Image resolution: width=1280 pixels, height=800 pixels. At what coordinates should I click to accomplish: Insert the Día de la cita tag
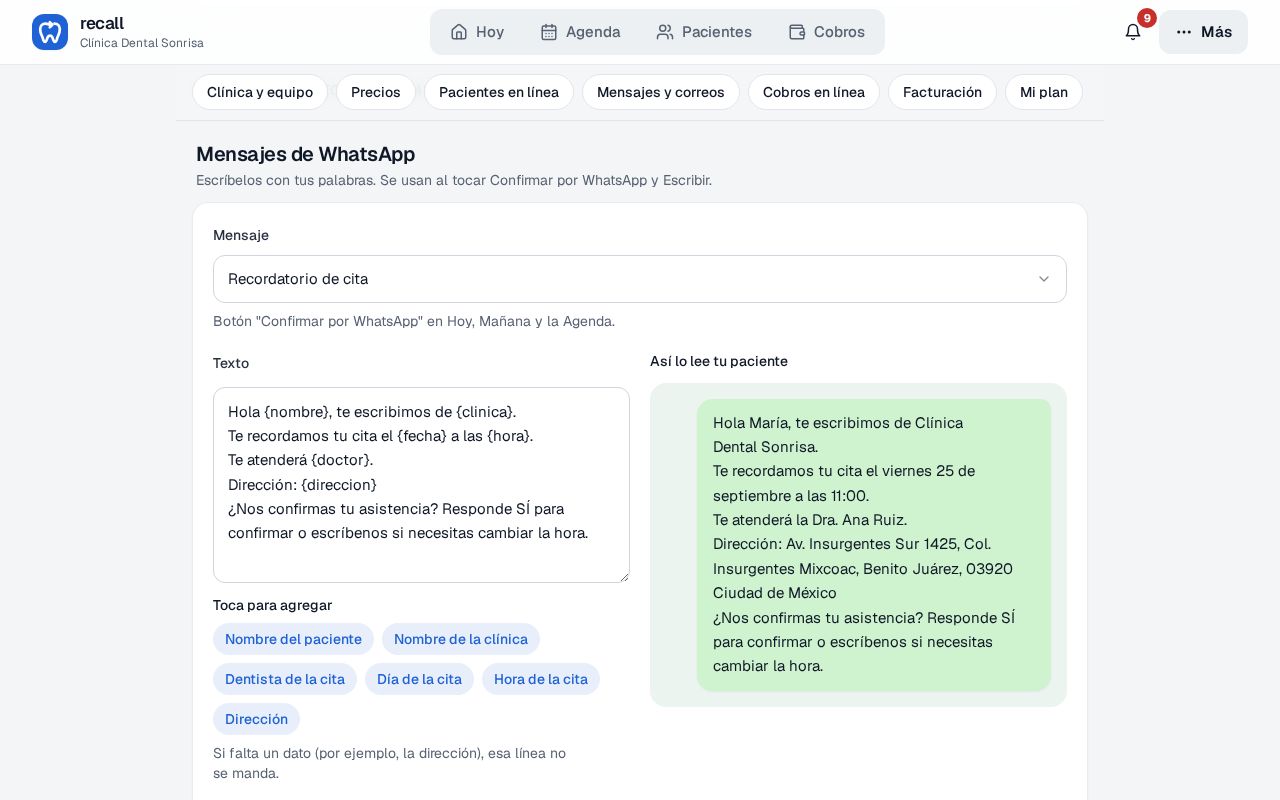(419, 679)
